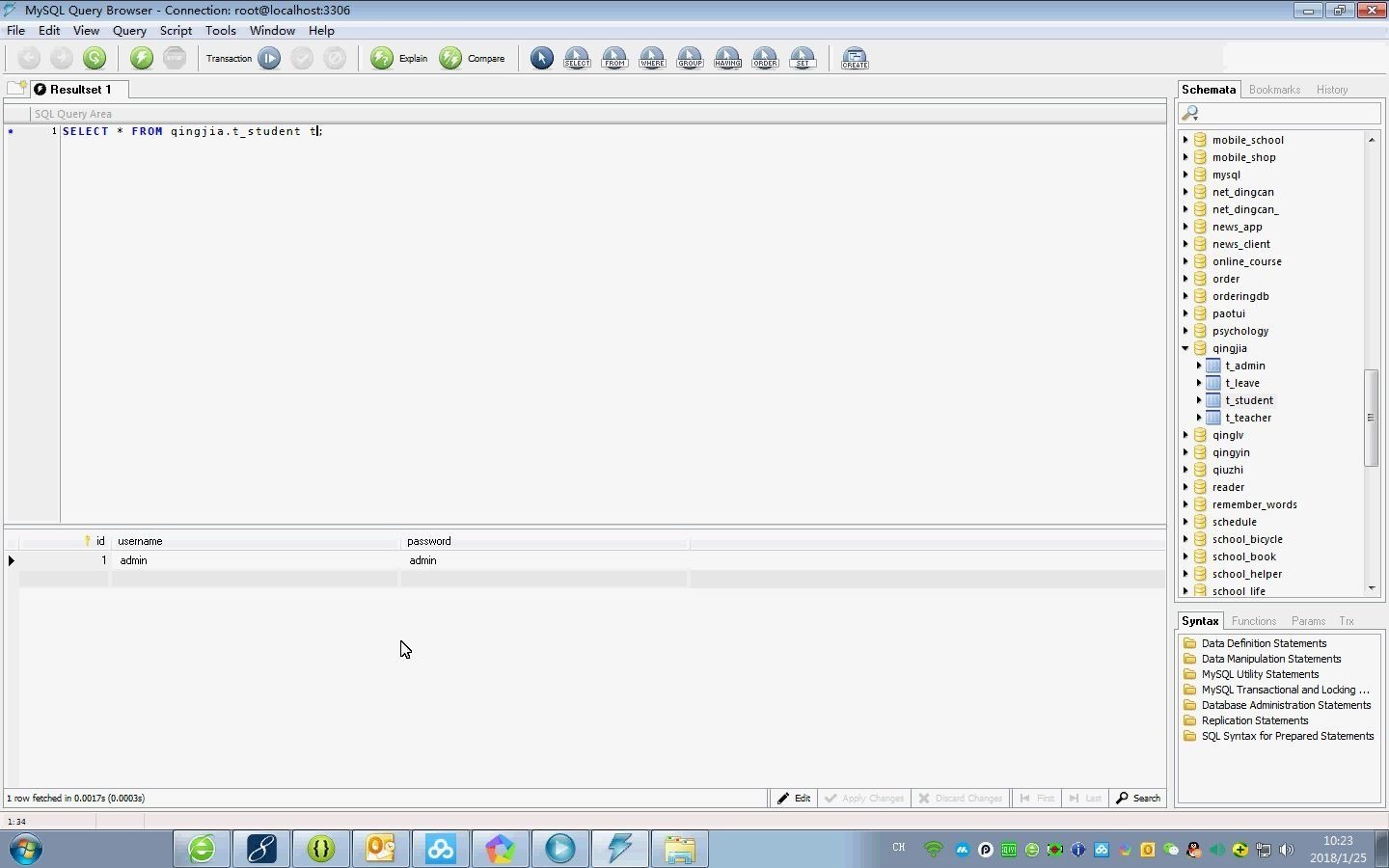Open the Tools menu
1389x868 pixels.
[x=220, y=31]
